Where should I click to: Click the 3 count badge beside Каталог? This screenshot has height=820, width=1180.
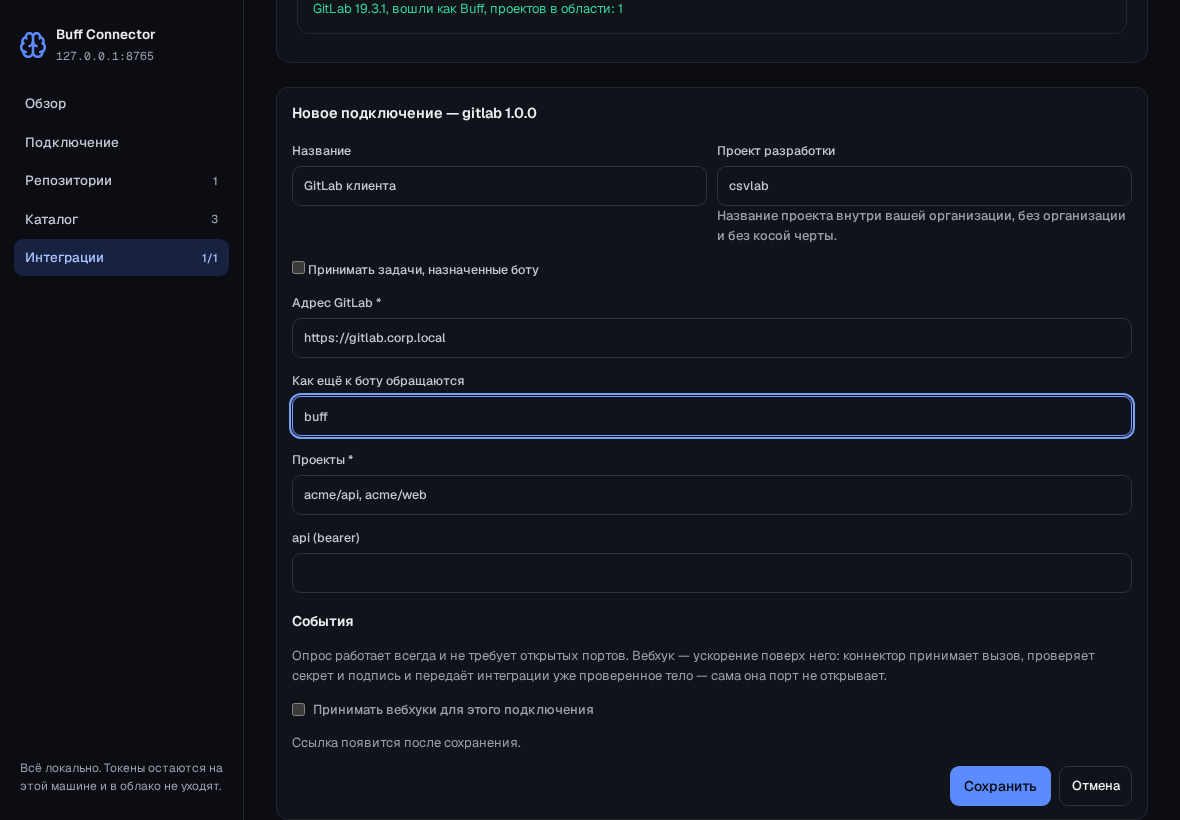(x=214, y=220)
